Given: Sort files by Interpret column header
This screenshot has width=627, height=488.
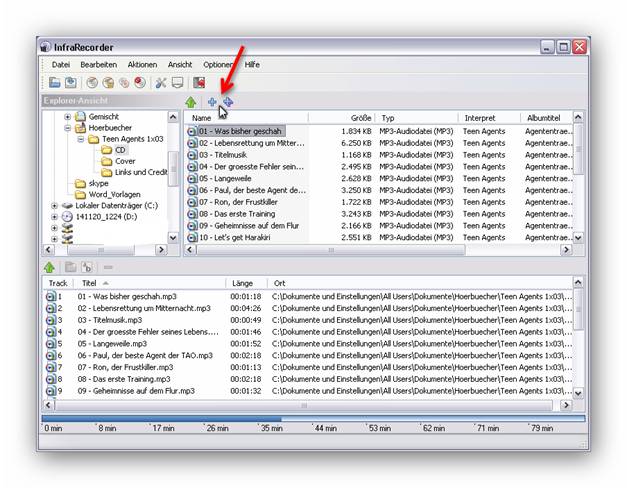Looking at the screenshot, I should (489, 118).
